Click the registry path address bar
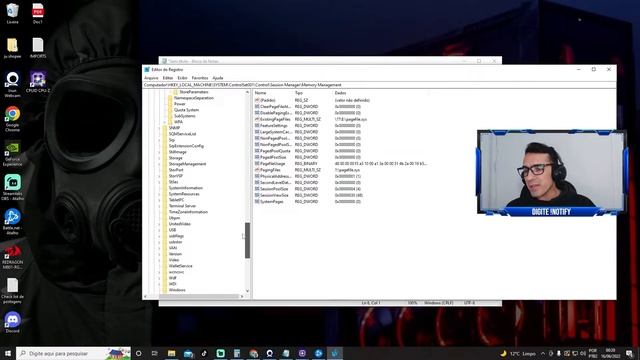The height and width of the screenshot is (360, 640). click(x=379, y=85)
